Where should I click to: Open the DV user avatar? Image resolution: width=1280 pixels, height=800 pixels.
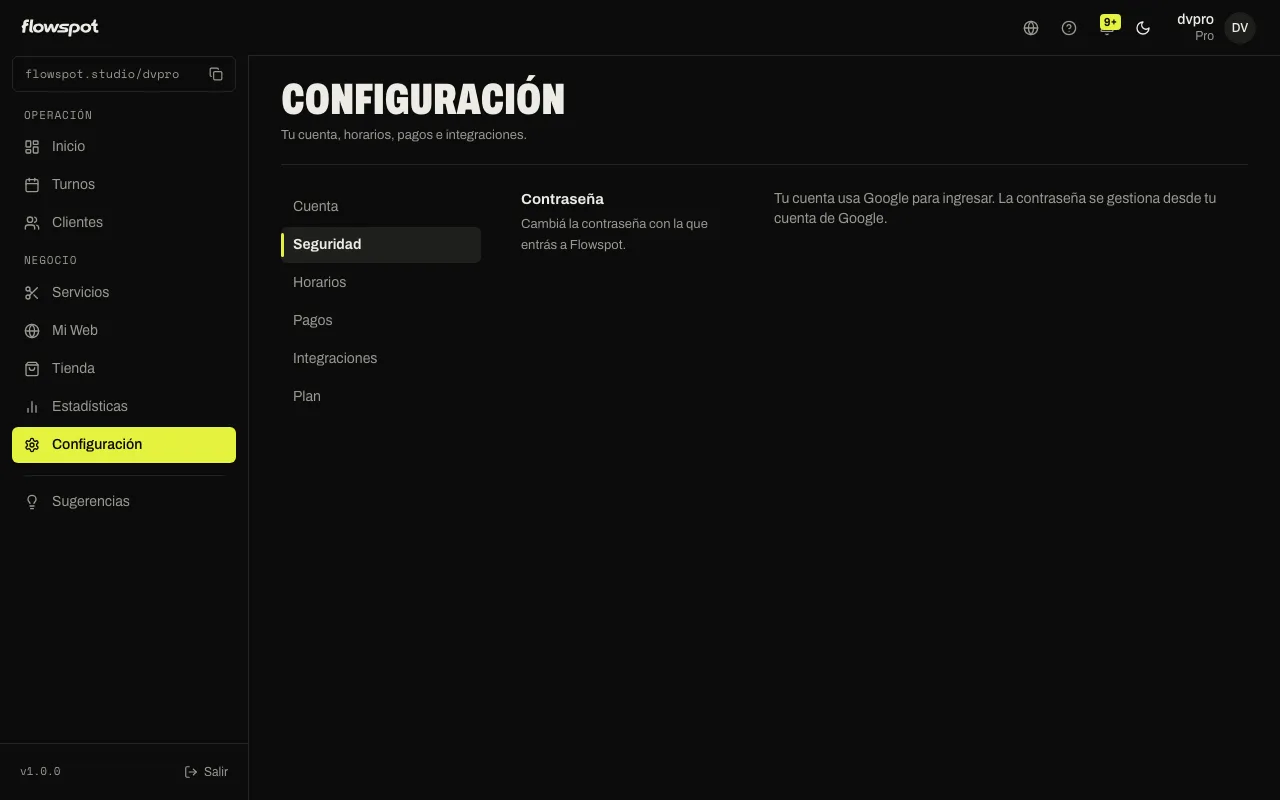(x=1240, y=28)
